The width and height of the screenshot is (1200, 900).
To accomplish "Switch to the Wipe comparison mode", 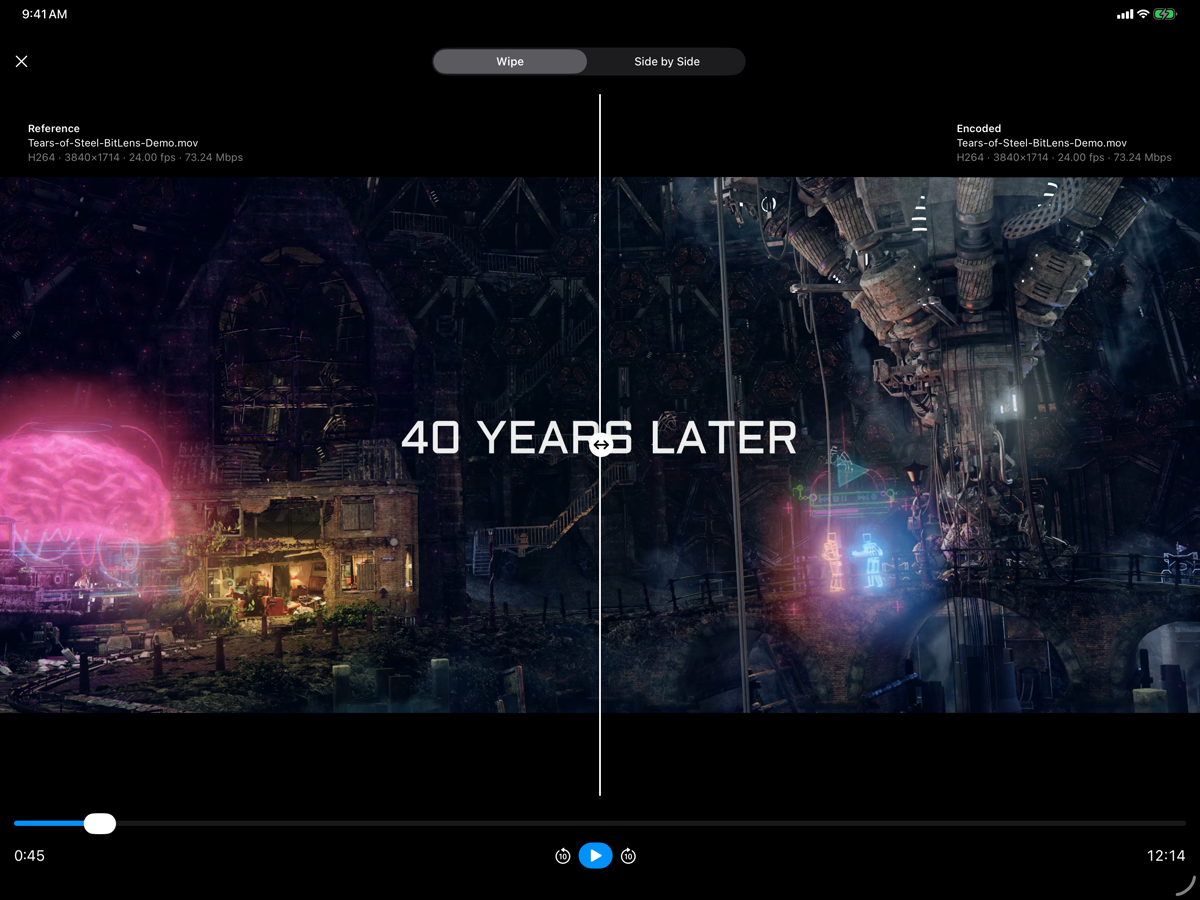I will [510, 61].
